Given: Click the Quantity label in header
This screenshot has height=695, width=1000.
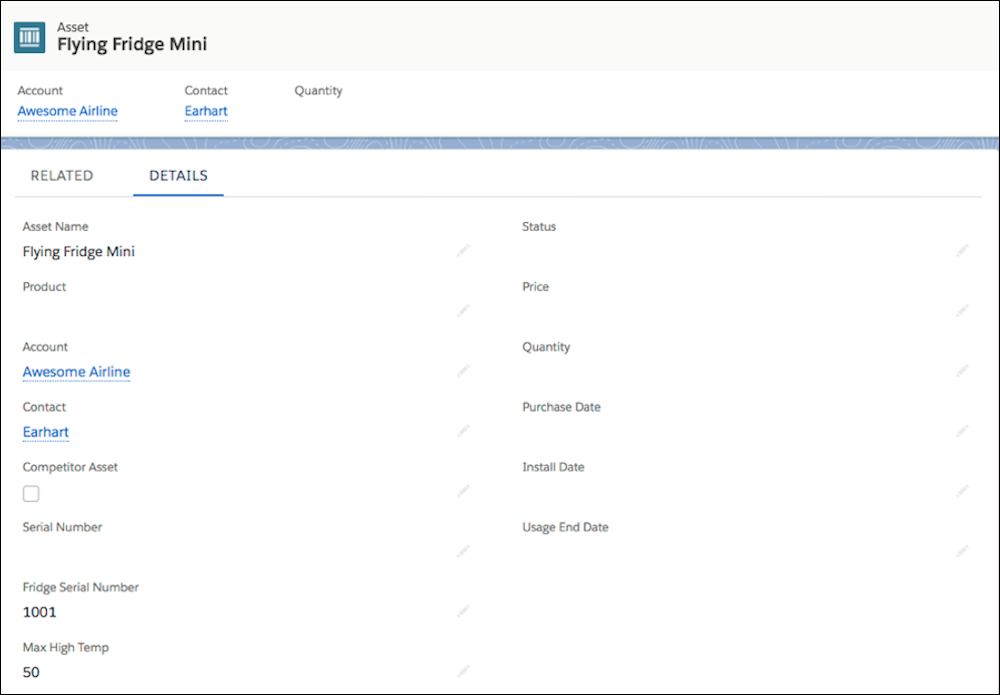Looking at the screenshot, I should [318, 91].
